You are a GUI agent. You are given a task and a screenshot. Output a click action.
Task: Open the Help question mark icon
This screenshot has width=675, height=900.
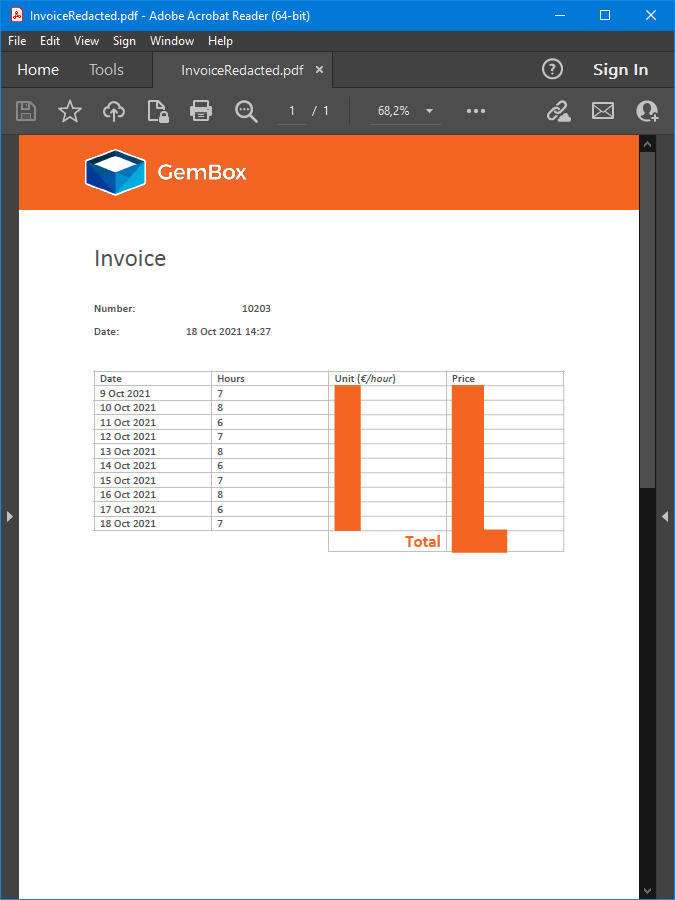[553, 69]
